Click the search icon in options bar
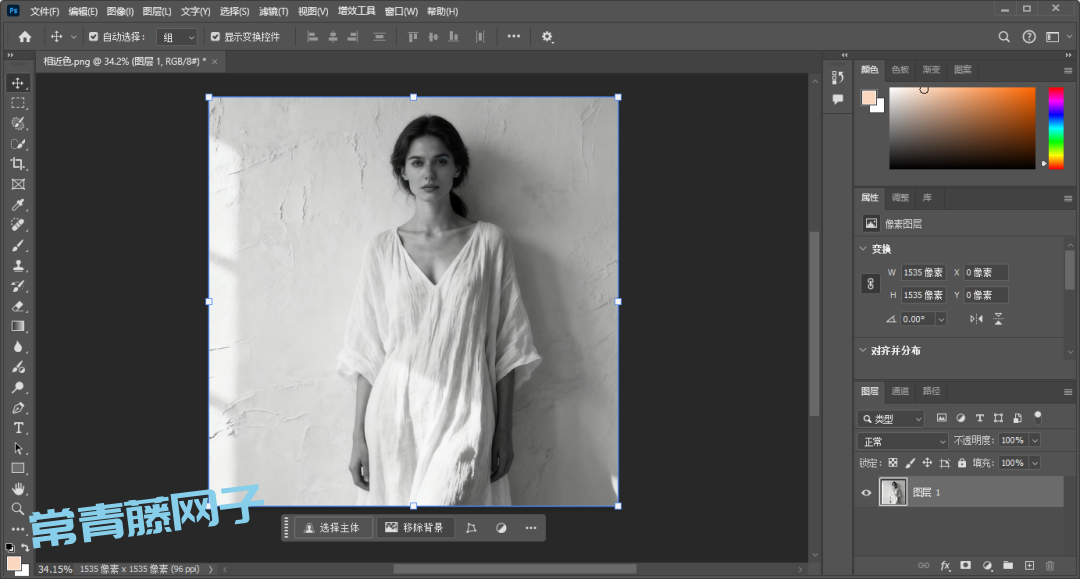The image size is (1080, 579). pyautogui.click(x=1004, y=37)
